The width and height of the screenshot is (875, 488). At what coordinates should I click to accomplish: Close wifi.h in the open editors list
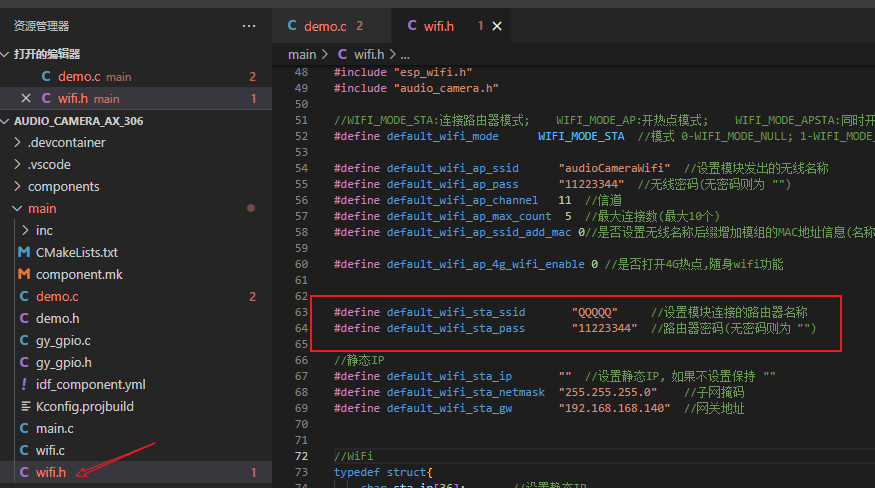tap(26, 98)
